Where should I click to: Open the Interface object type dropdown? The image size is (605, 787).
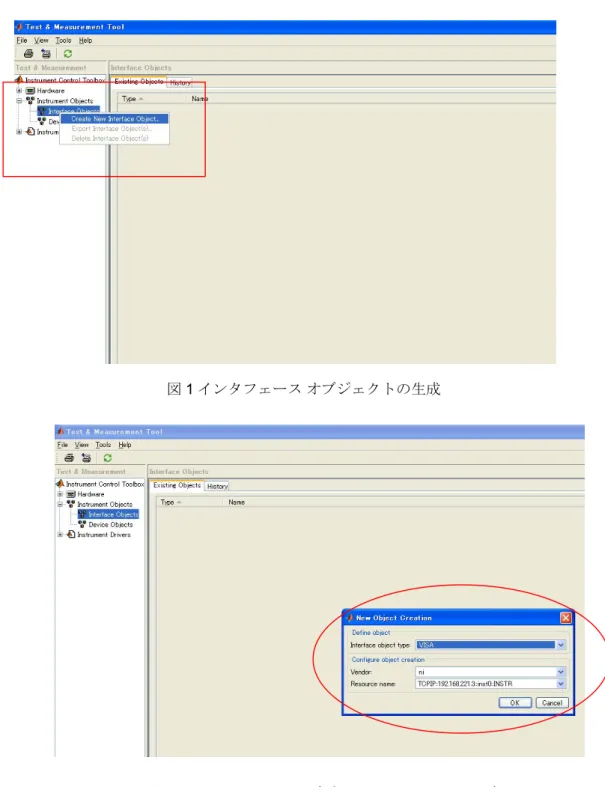pyautogui.click(x=561, y=644)
